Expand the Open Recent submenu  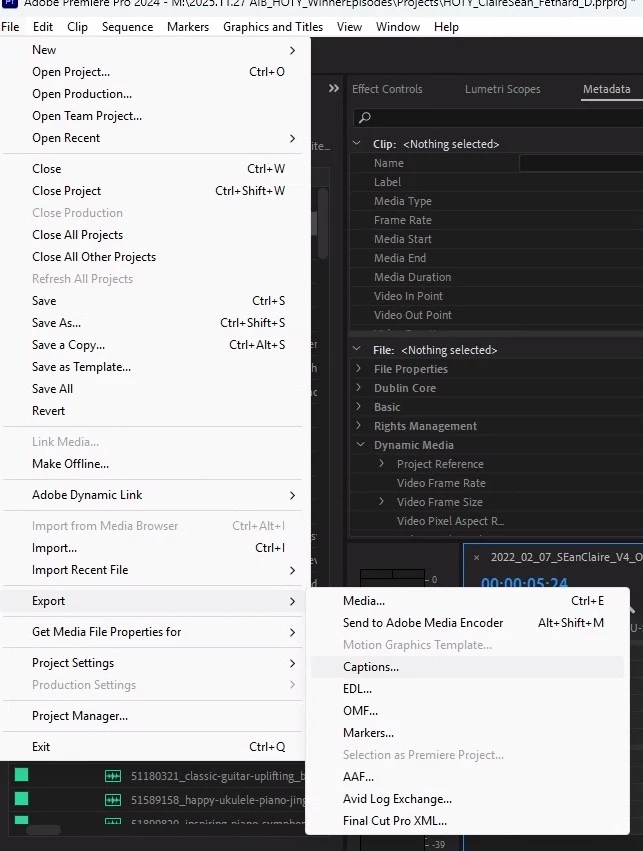(152, 138)
